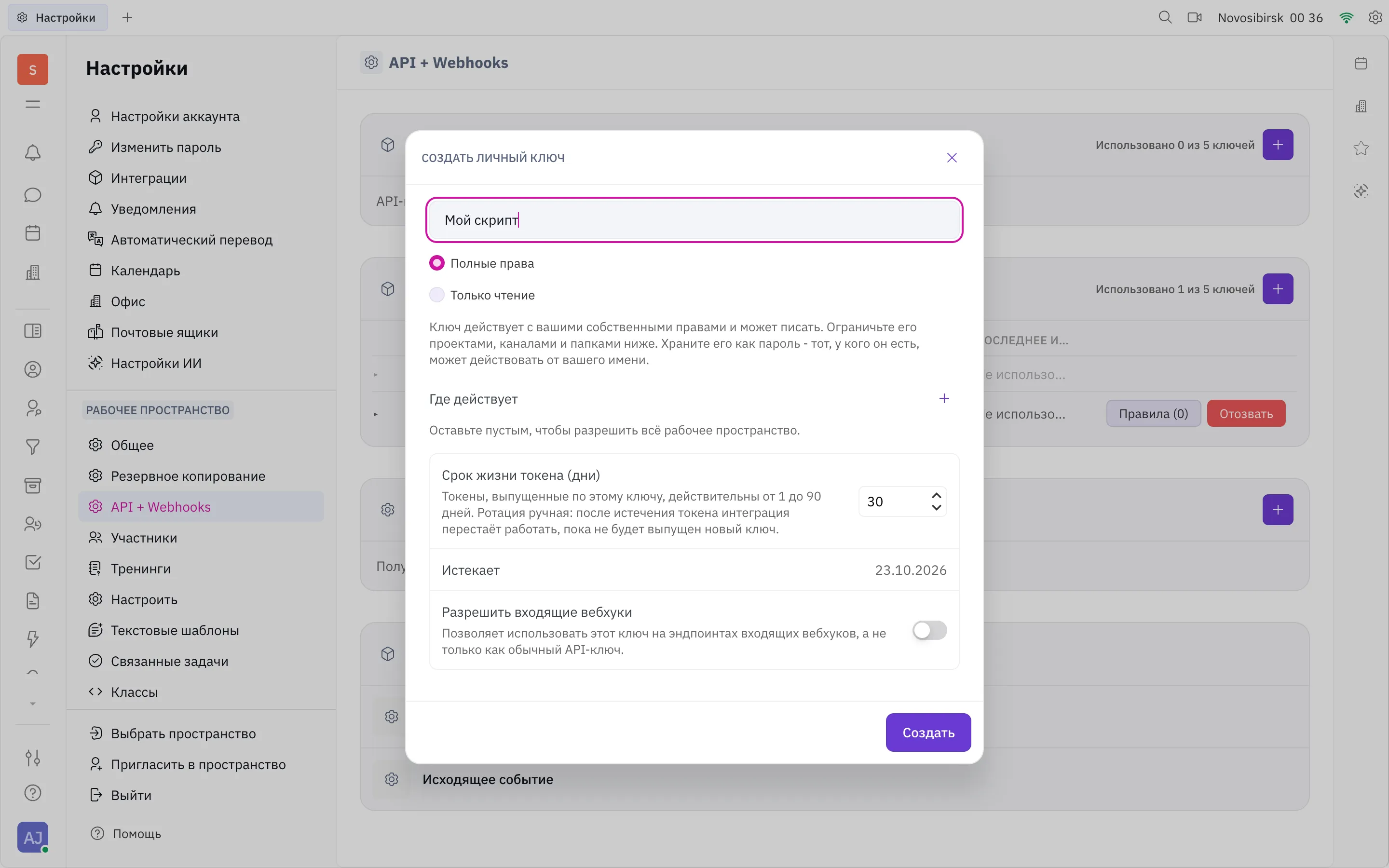
Task: Click the key name input field
Action: pos(694,220)
